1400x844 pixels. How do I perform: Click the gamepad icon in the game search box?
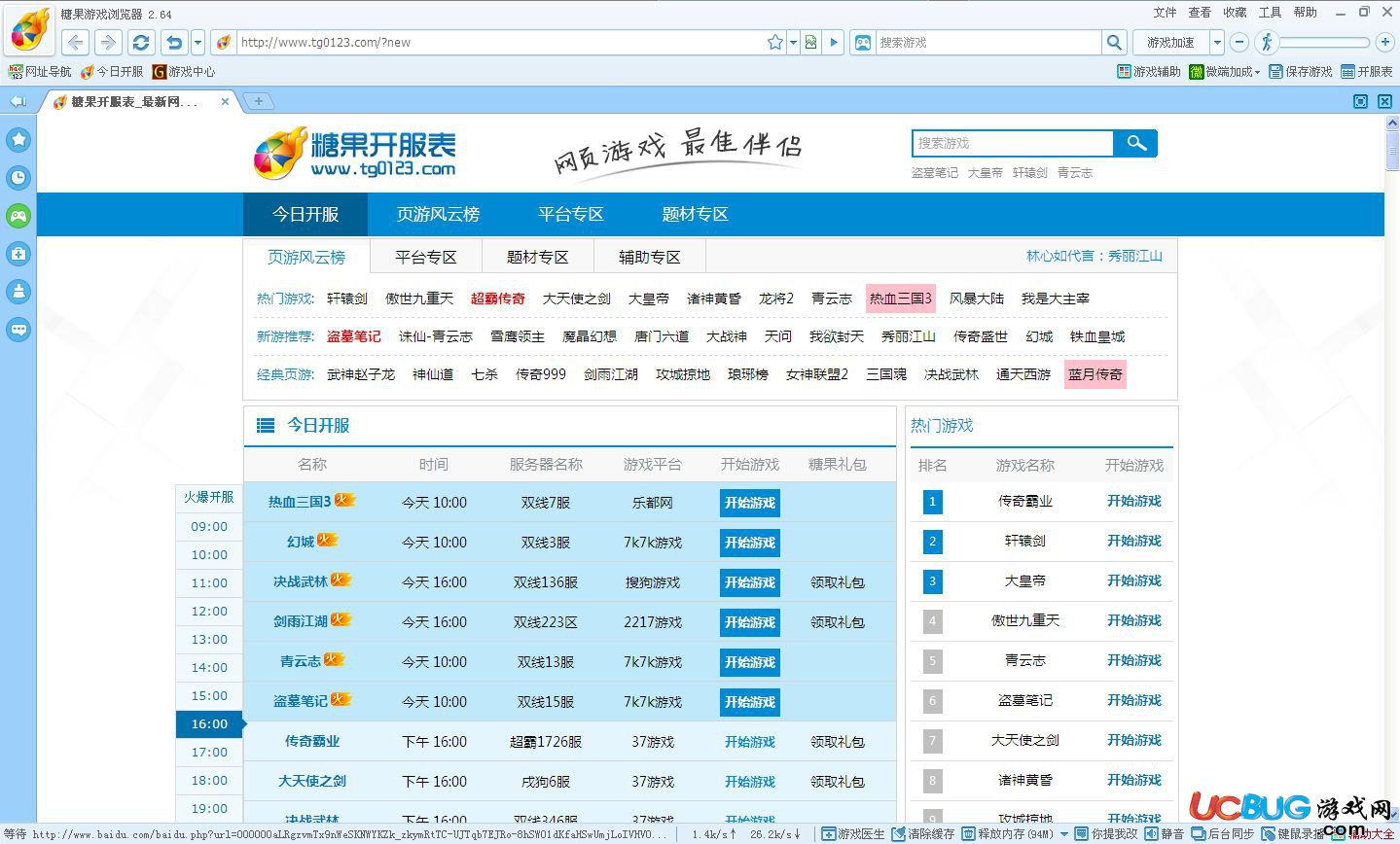pyautogui.click(x=862, y=42)
